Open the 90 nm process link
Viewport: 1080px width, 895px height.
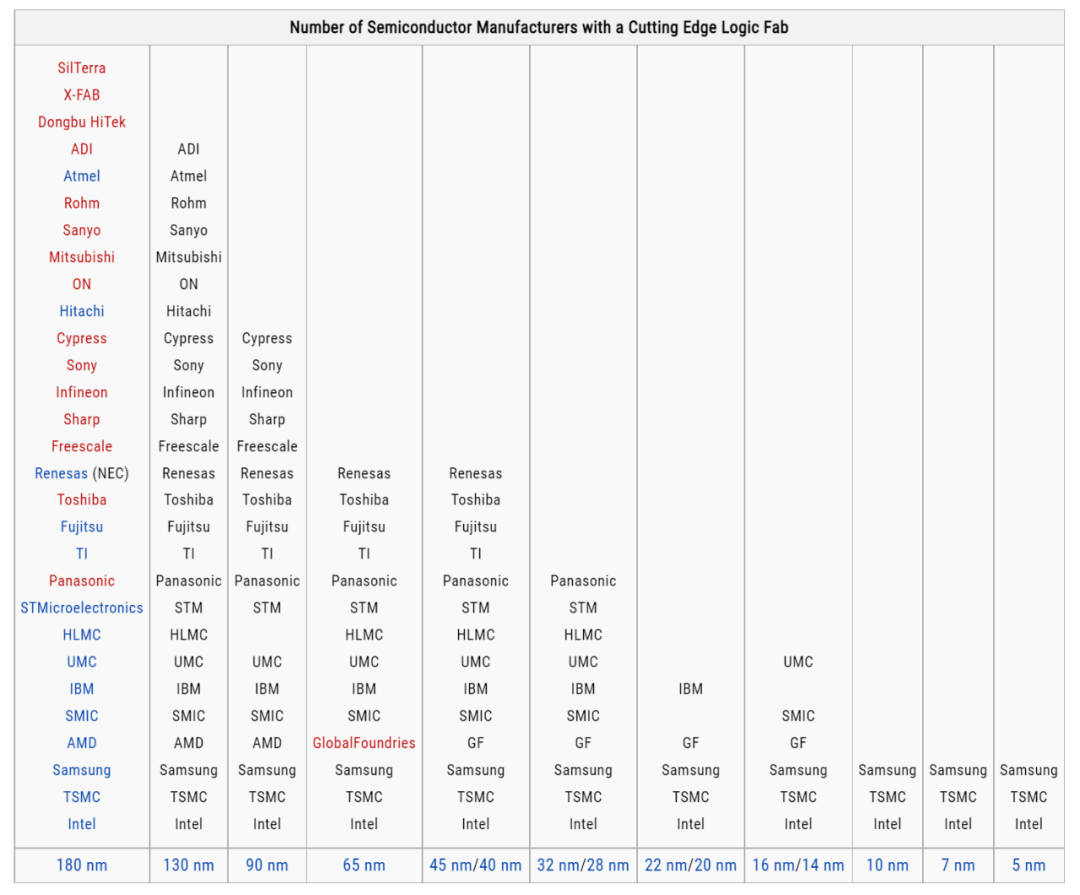coord(267,865)
